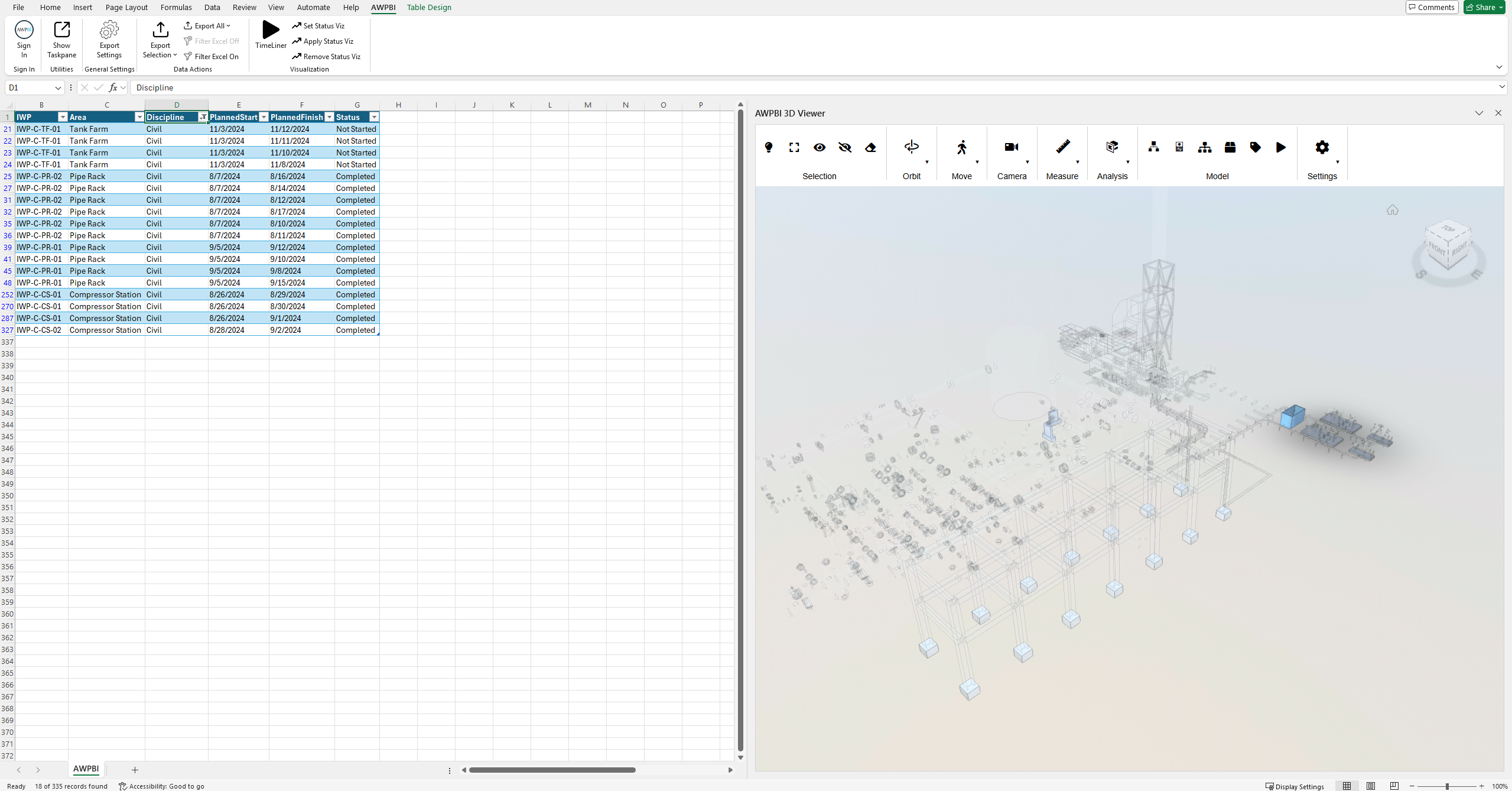Add a new sheet with plus button
Image resolution: width=1512 pixels, height=791 pixels.
pos(135,769)
